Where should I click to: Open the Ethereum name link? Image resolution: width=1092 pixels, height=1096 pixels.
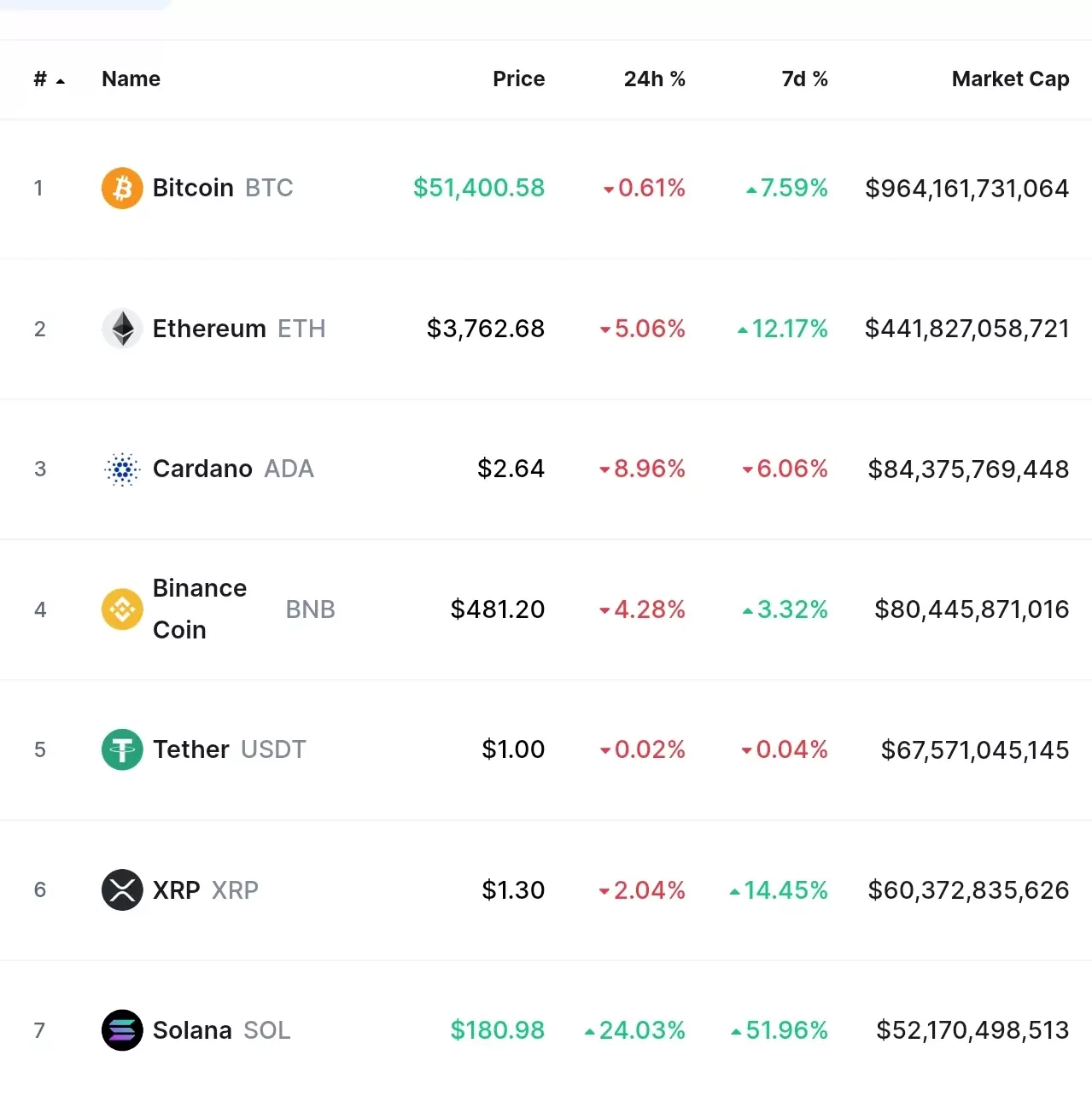coord(209,329)
